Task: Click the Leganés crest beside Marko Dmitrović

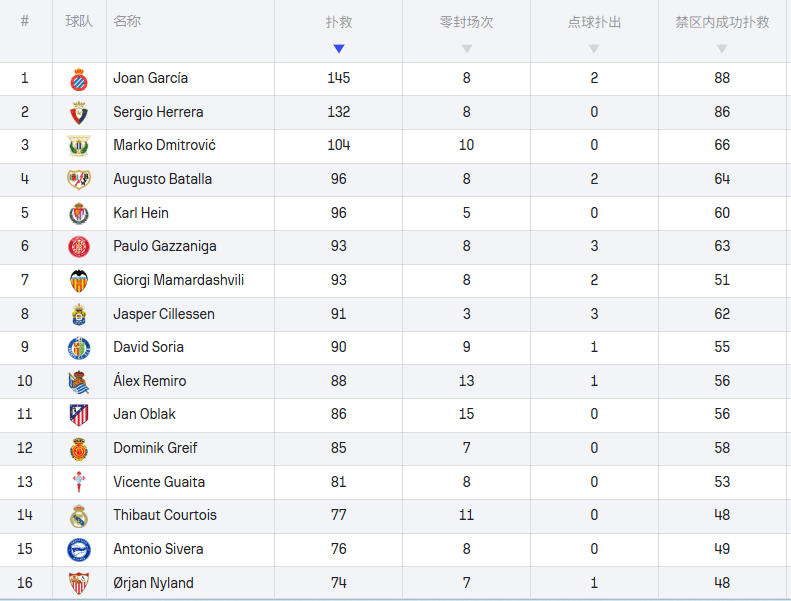Action: (79, 146)
